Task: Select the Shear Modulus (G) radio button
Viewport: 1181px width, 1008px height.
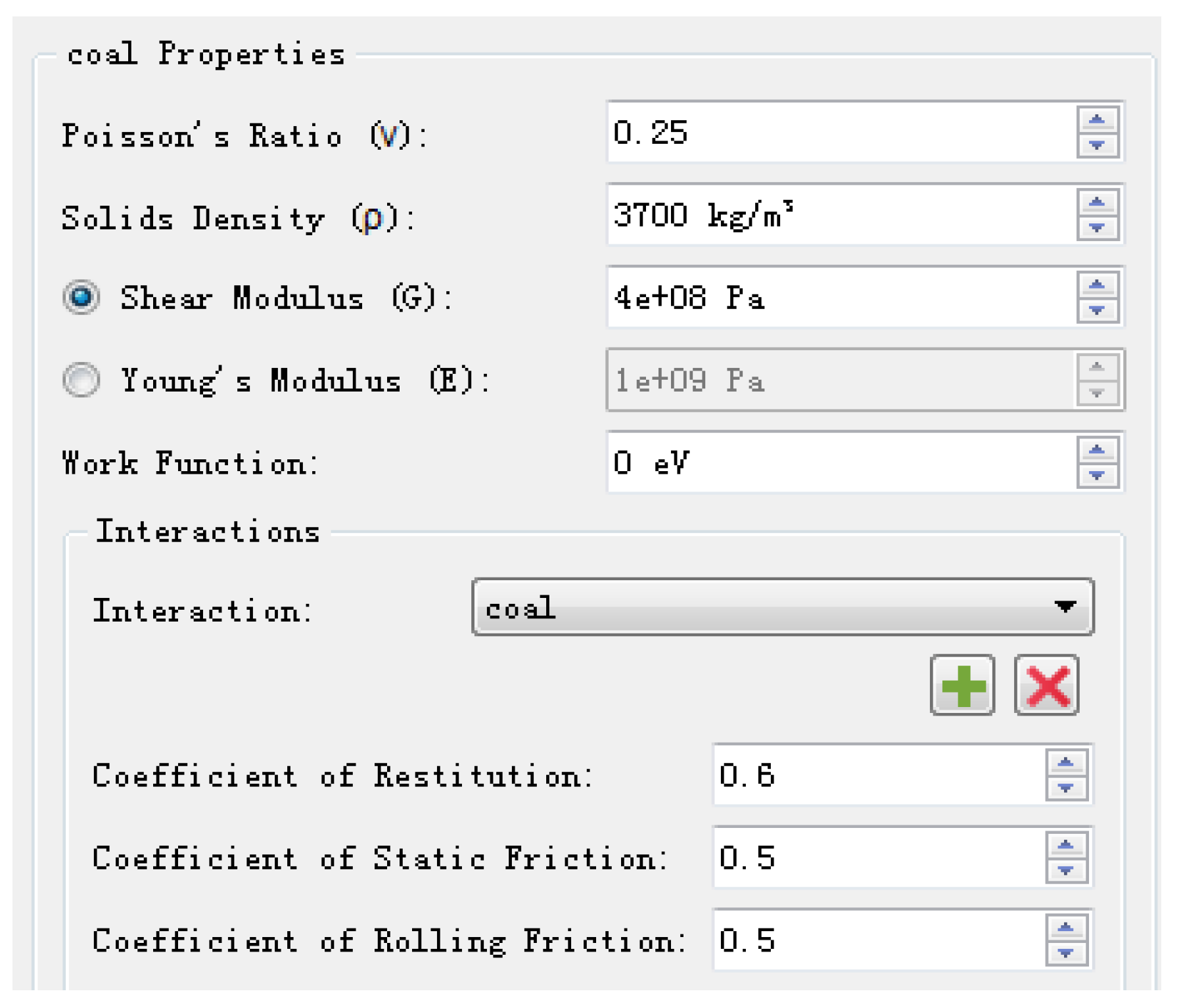Action: 81,297
